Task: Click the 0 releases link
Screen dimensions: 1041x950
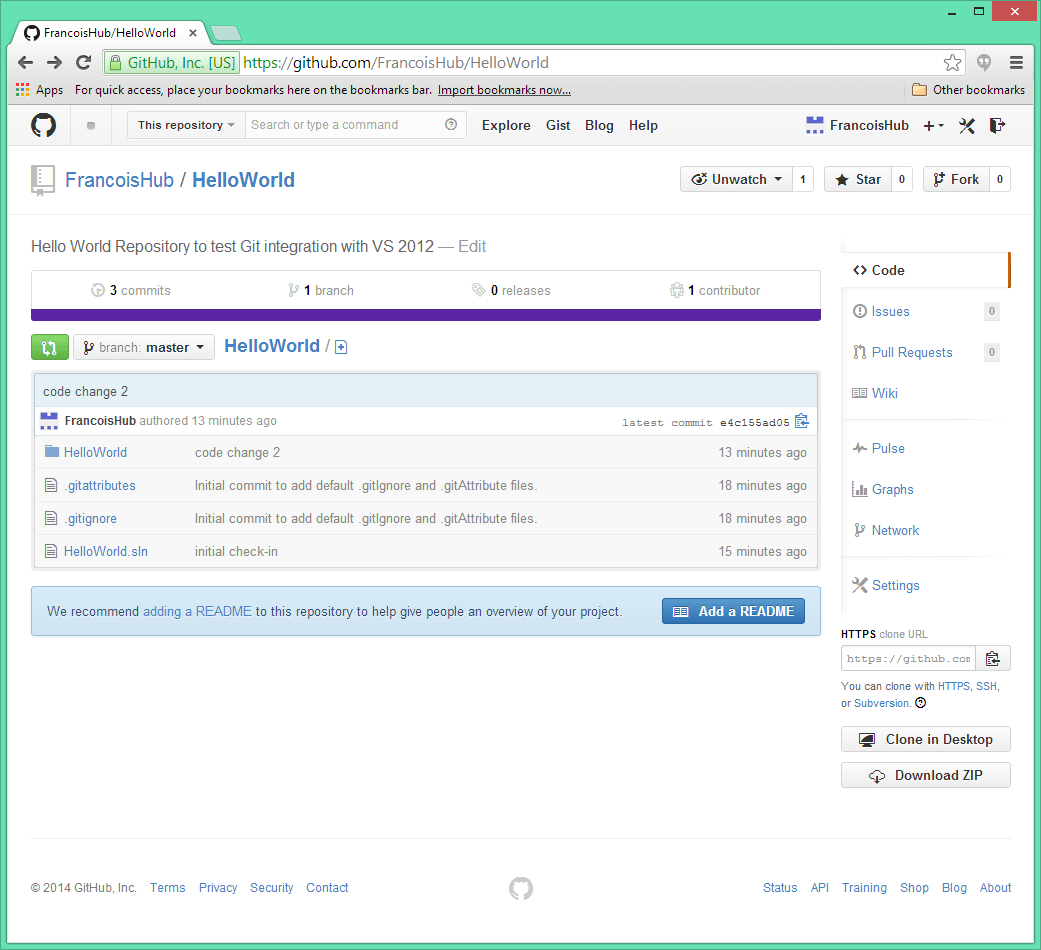Action: [511, 290]
